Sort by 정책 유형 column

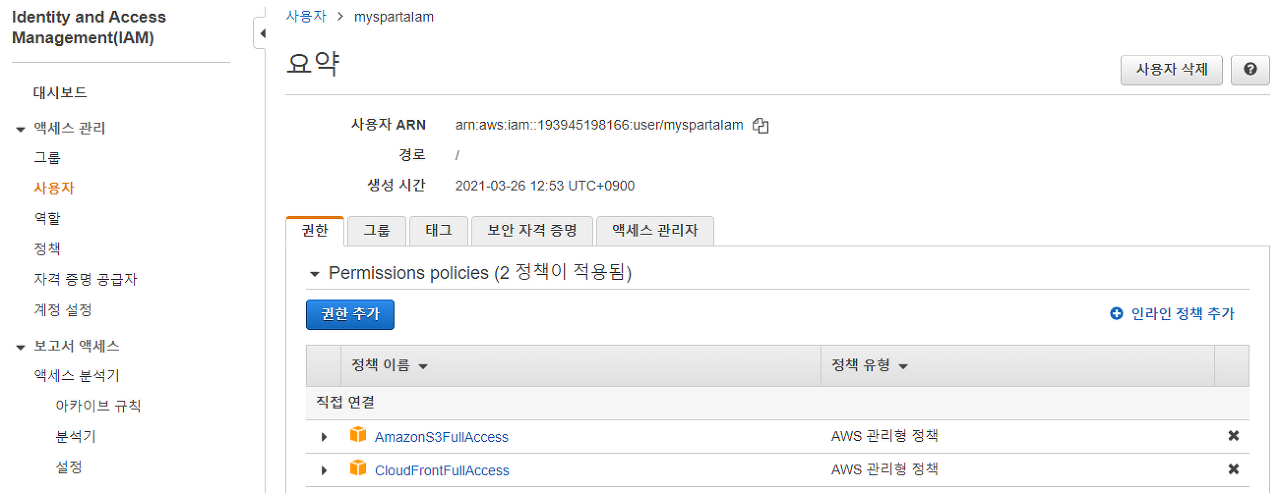(870, 366)
